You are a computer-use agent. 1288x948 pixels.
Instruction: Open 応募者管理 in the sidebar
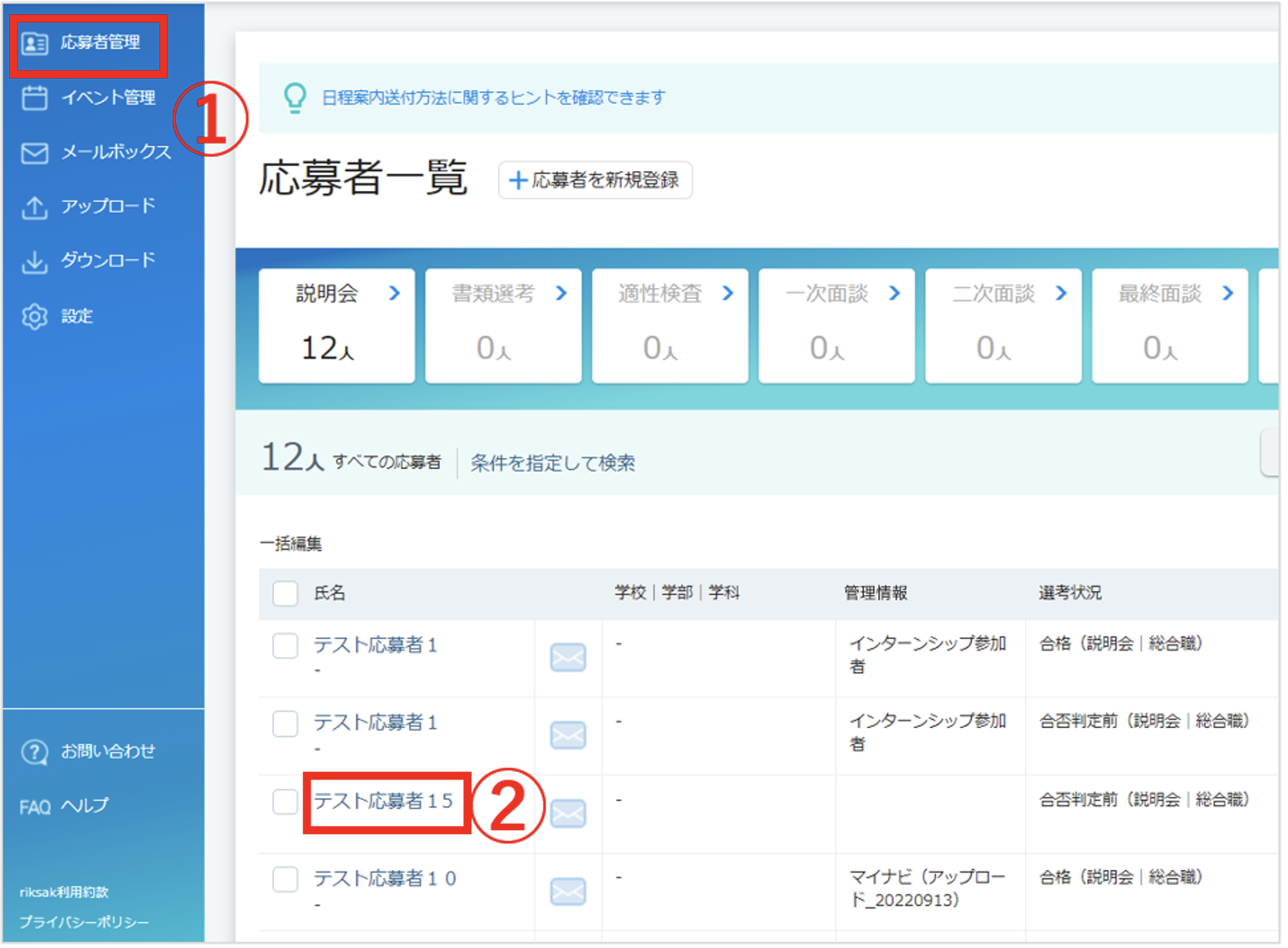click(88, 42)
